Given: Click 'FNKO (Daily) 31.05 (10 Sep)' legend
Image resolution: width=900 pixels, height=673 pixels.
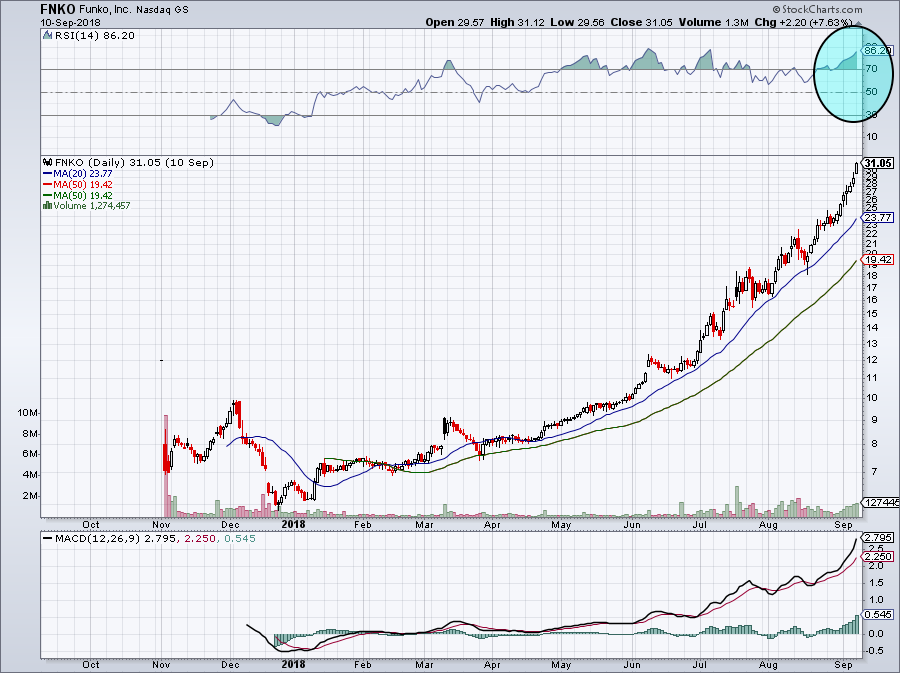Looking at the screenshot, I should click(134, 163).
